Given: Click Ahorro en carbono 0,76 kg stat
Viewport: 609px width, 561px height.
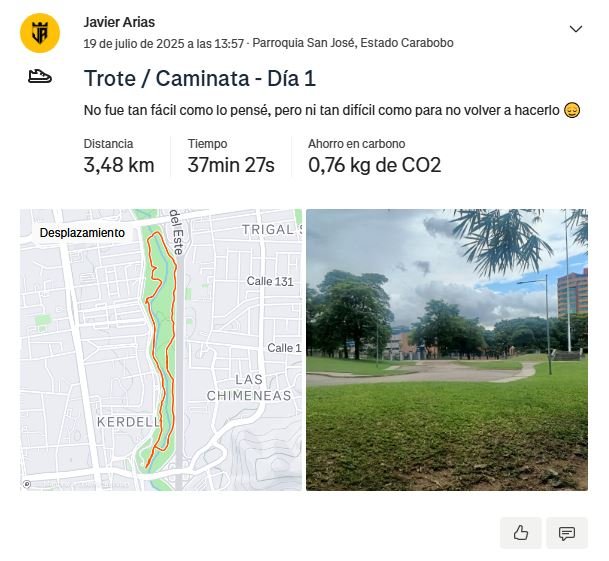Looking at the screenshot, I should tap(374, 156).
